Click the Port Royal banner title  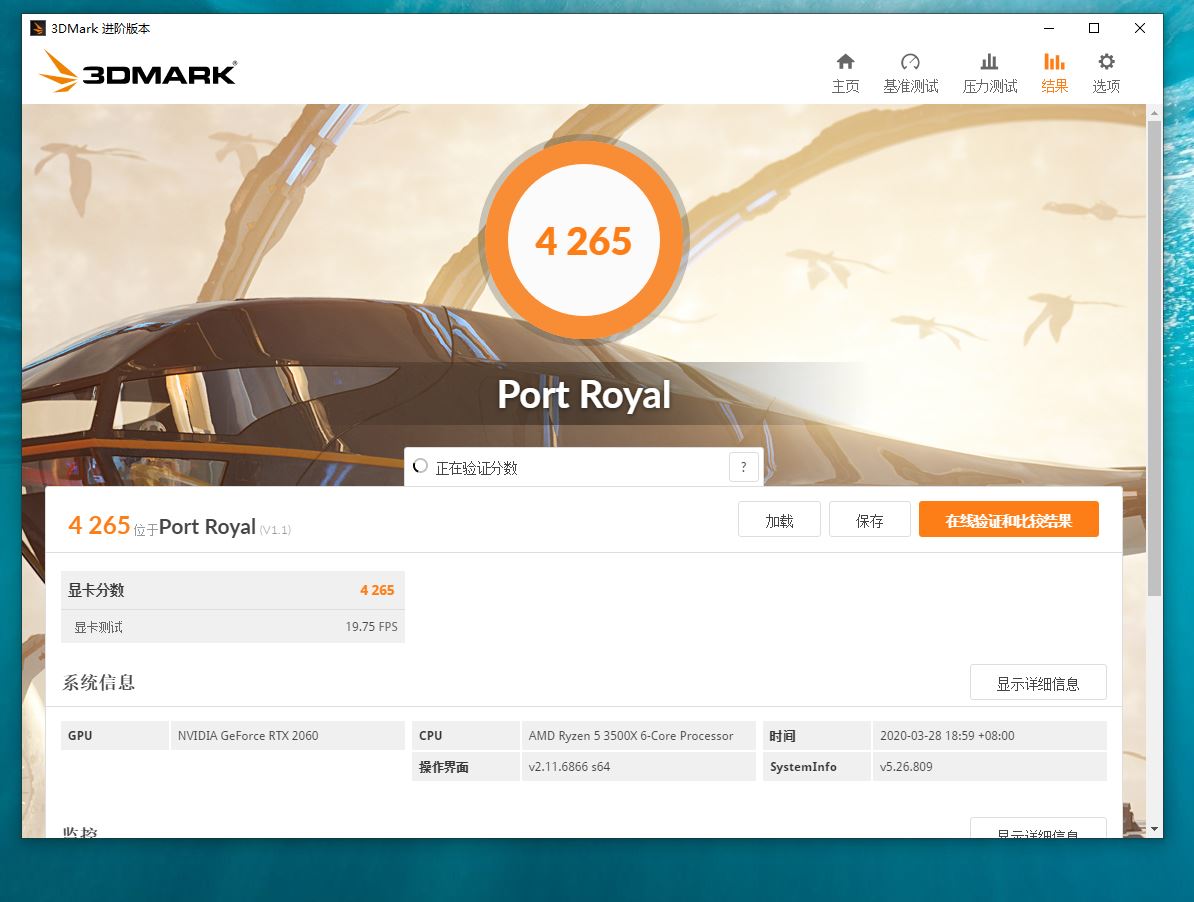[584, 394]
